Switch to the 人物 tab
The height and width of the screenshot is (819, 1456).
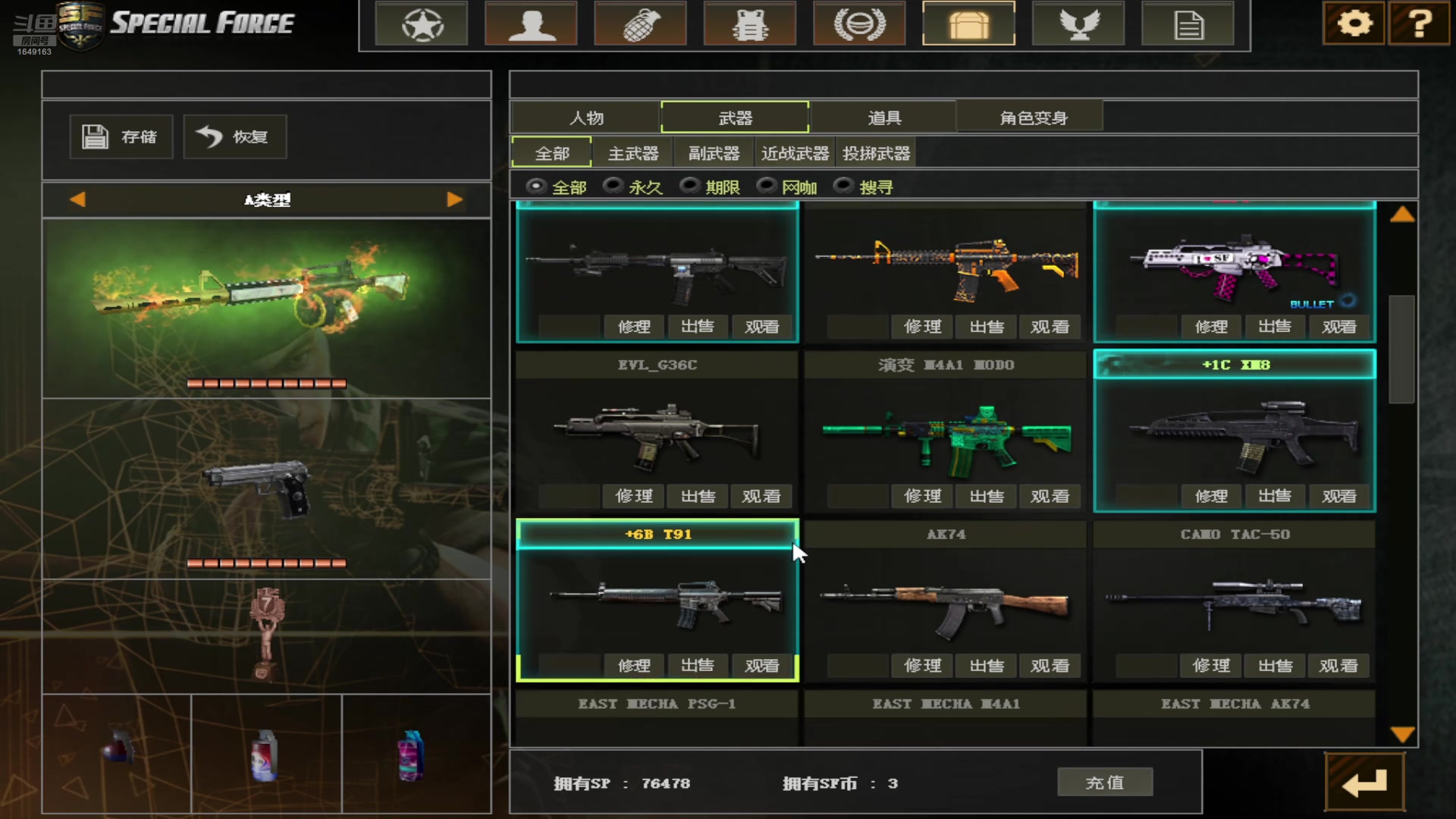(x=586, y=118)
